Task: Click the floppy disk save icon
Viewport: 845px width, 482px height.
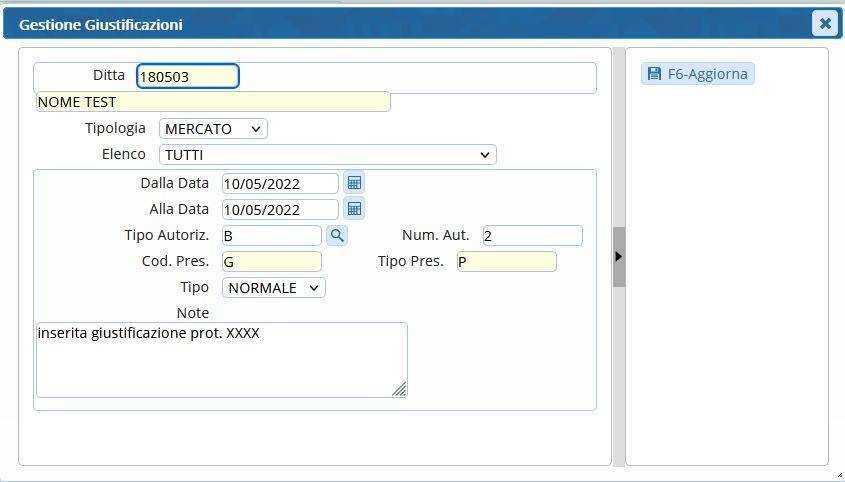Action: [654, 74]
